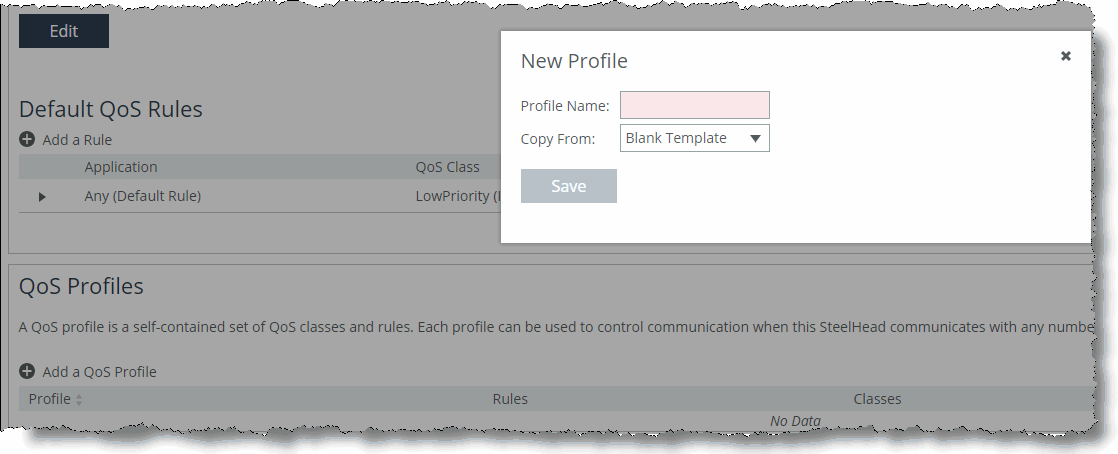
Task: Click the Add a Rule link text
Action: [x=77, y=140]
